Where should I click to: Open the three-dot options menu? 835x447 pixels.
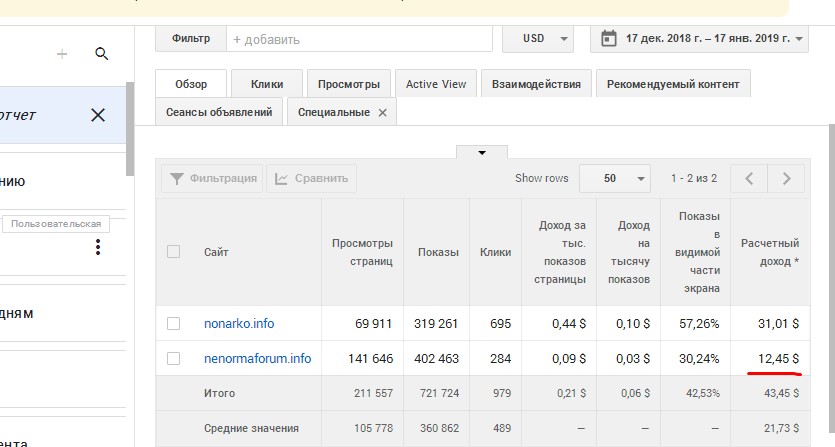tap(98, 247)
